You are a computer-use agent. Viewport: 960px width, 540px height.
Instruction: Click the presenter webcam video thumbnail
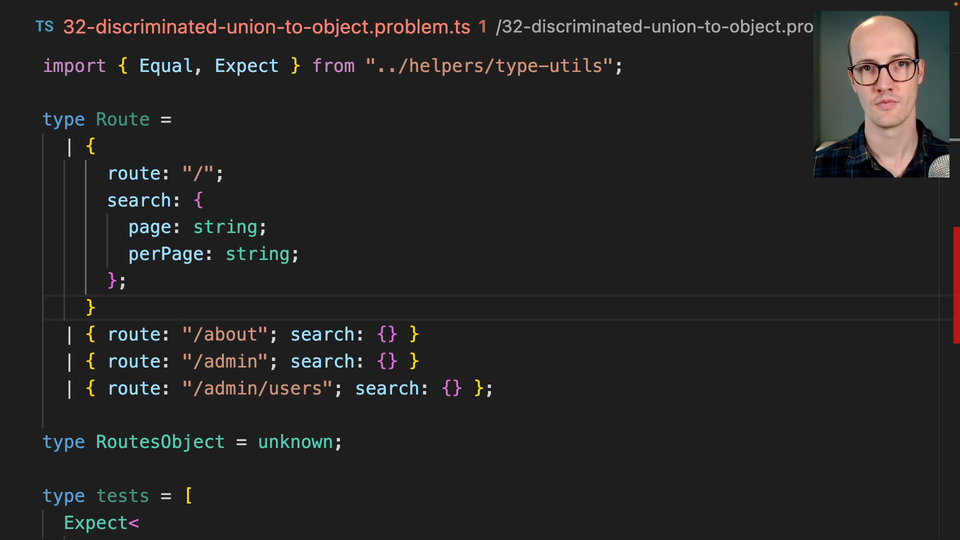point(881,93)
